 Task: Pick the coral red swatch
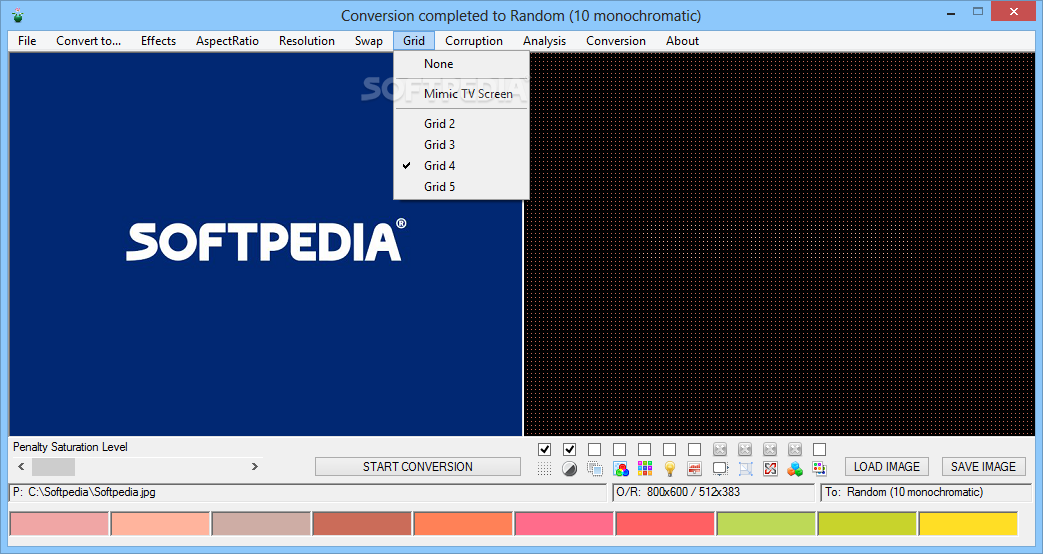pyautogui.click(x=665, y=524)
